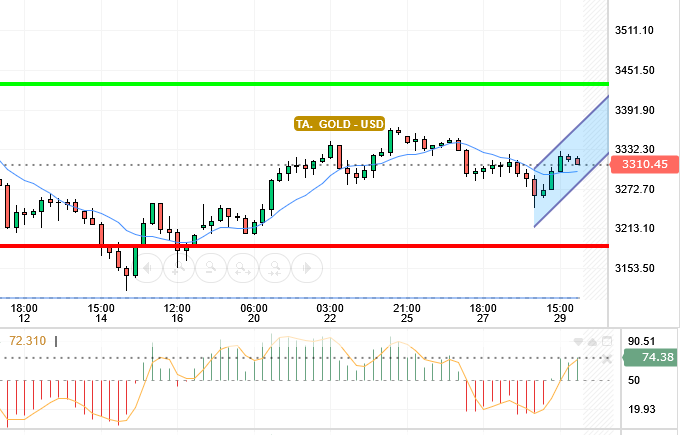The width and height of the screenshot is (684, 435).
Task: Click the 3272.70 price axis label
Action: tap(635, 189)
